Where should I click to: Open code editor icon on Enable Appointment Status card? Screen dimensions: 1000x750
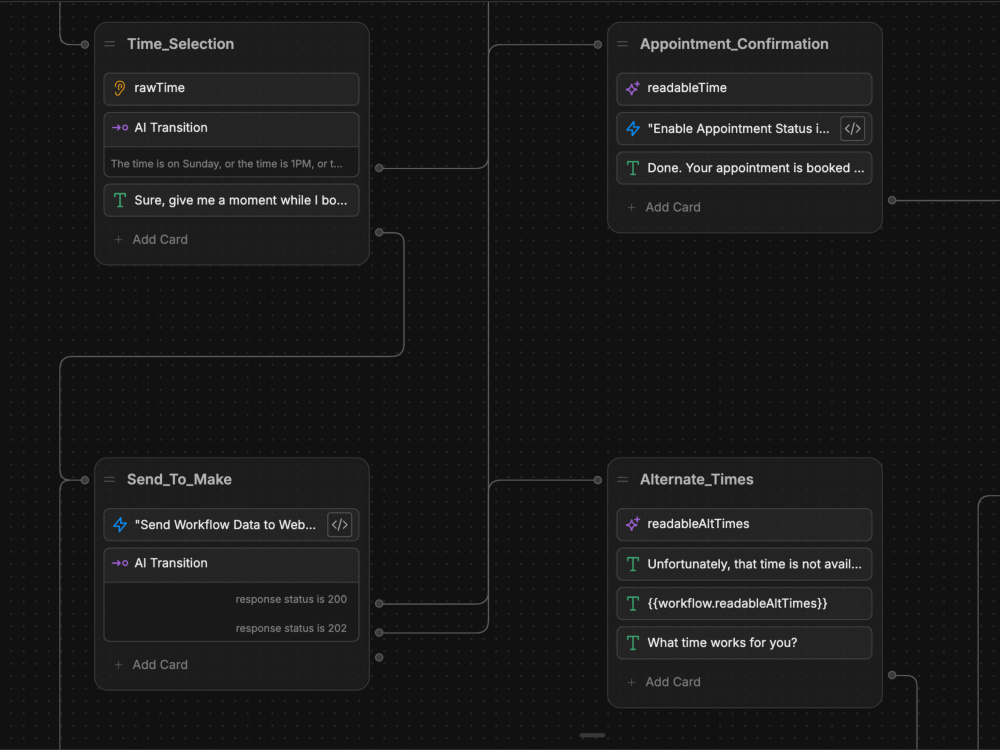tap(852, 128)
